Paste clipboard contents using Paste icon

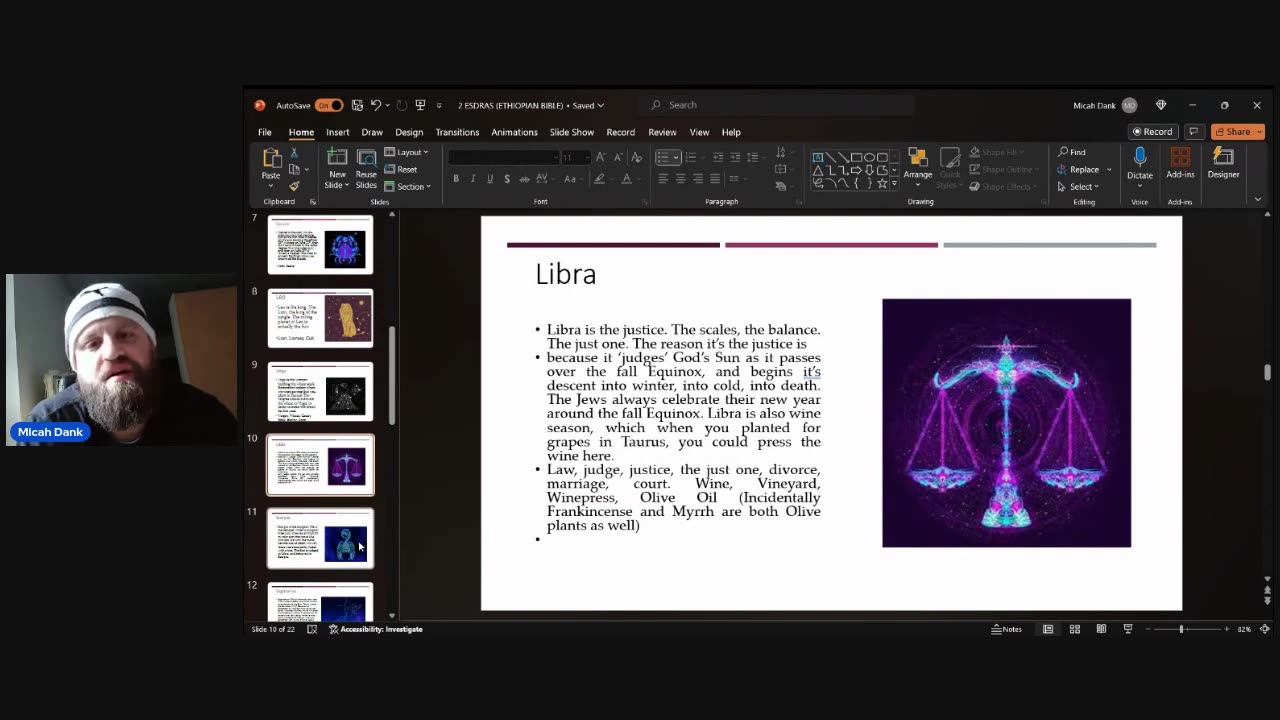click(271, 158)
